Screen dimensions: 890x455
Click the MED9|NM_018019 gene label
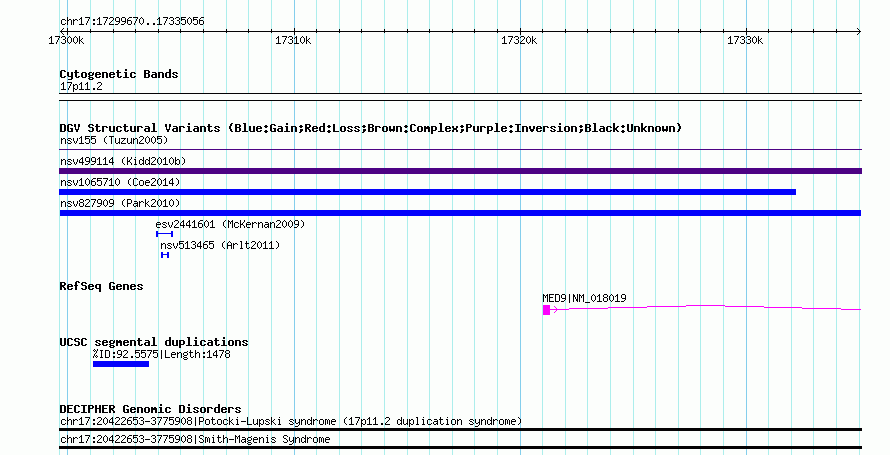point(584,298)
